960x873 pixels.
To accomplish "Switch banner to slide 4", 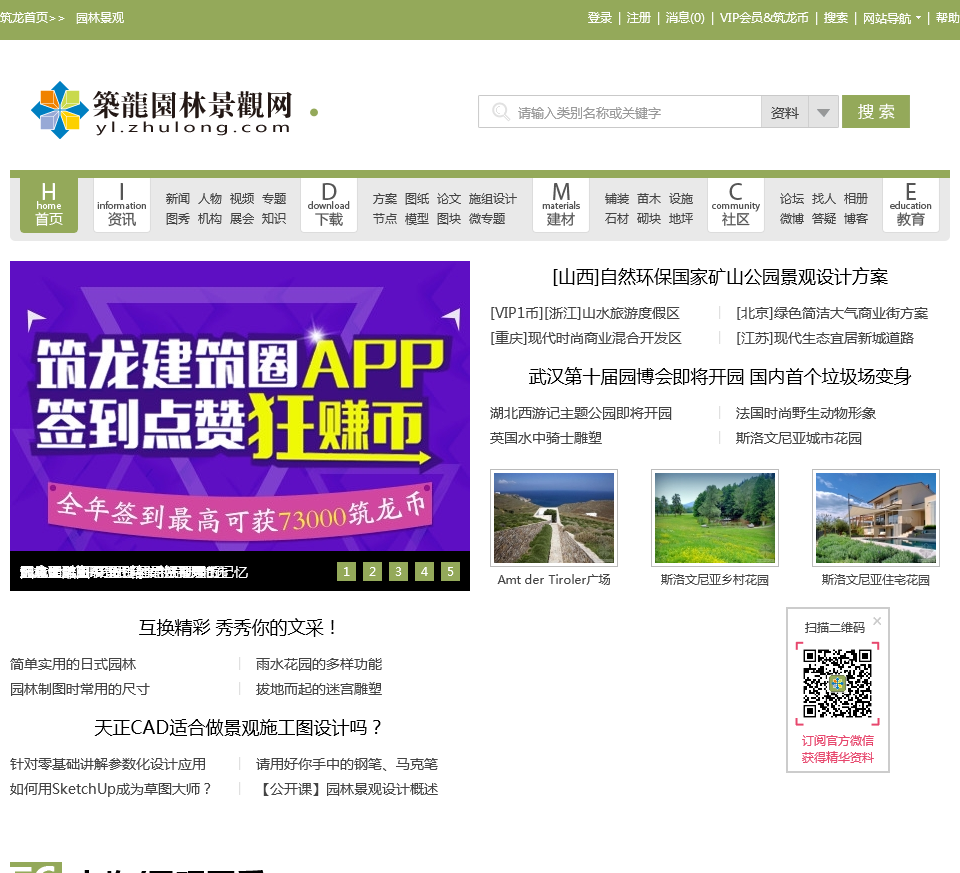I will [424, 572].
